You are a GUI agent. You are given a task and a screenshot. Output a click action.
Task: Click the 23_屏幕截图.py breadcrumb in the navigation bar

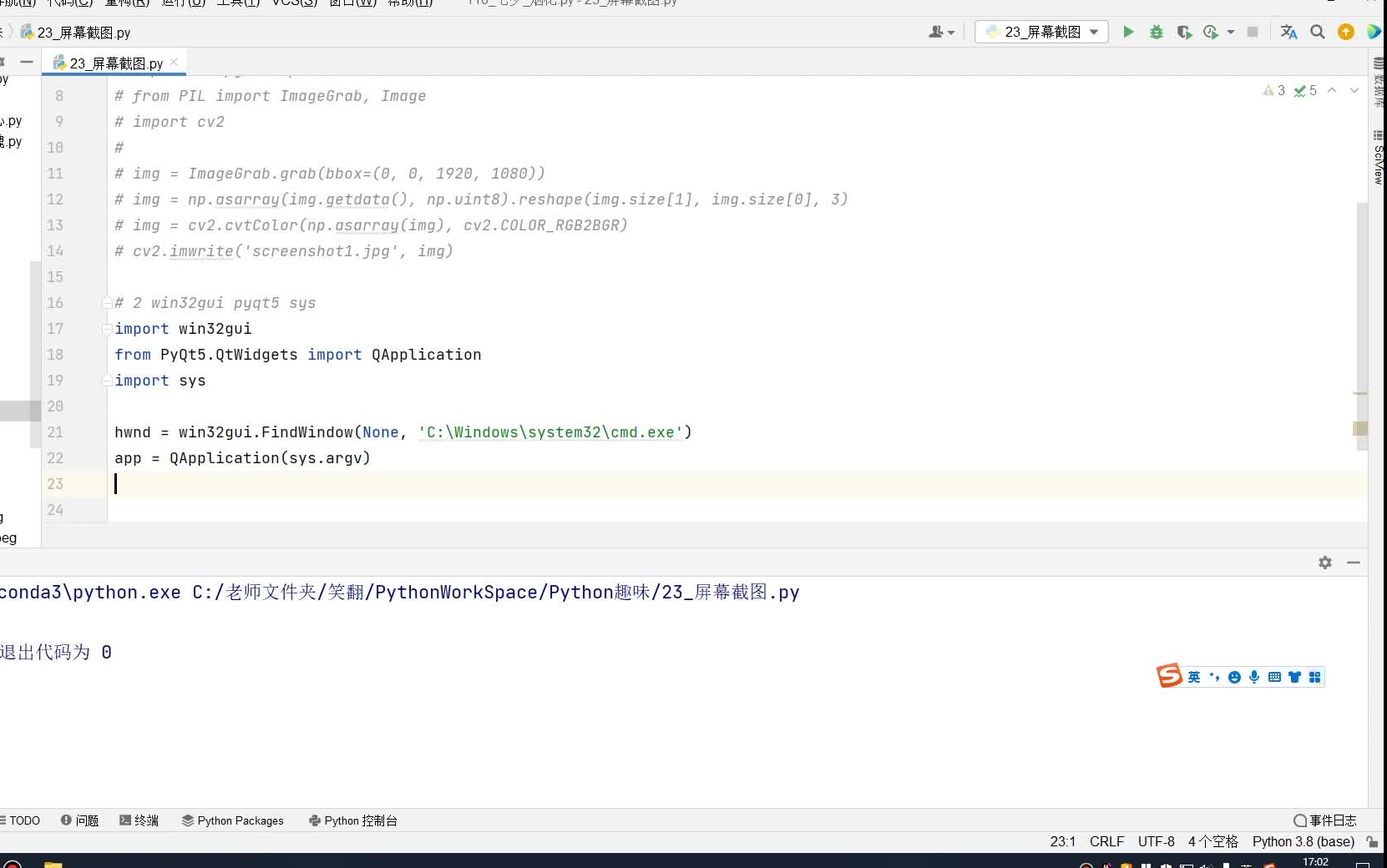(76, 33)
